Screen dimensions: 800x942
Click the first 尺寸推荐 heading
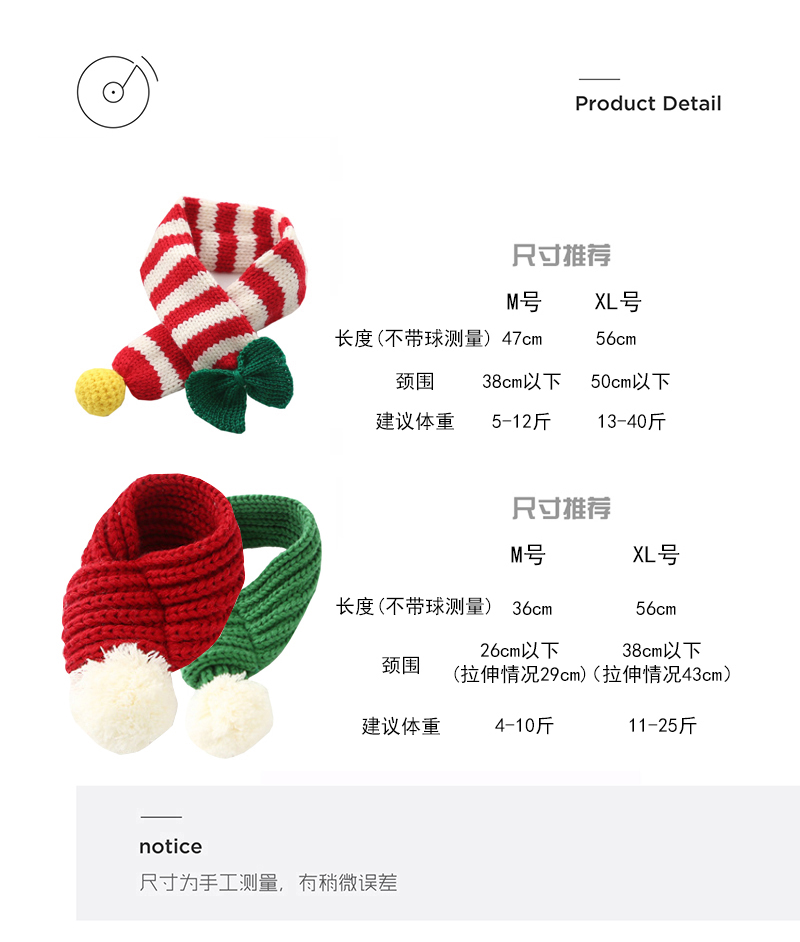click(561, 255)
